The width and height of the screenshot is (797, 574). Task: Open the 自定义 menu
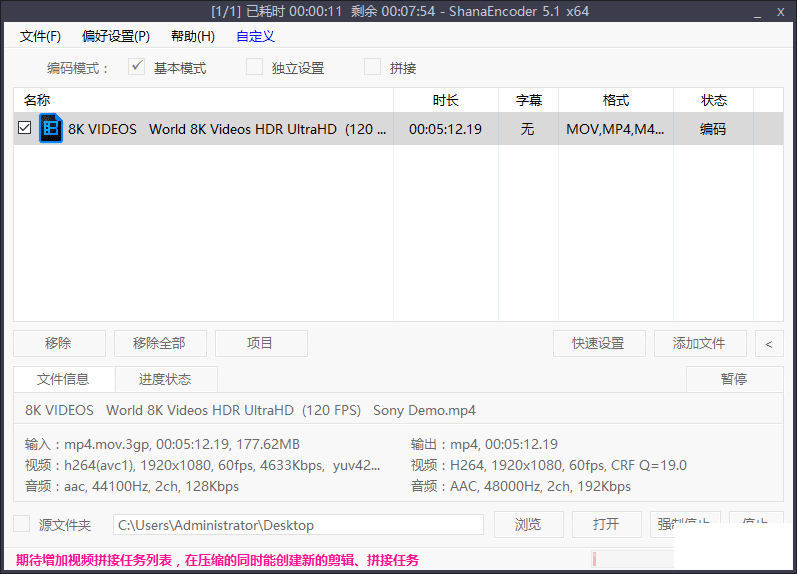[255, 37]
